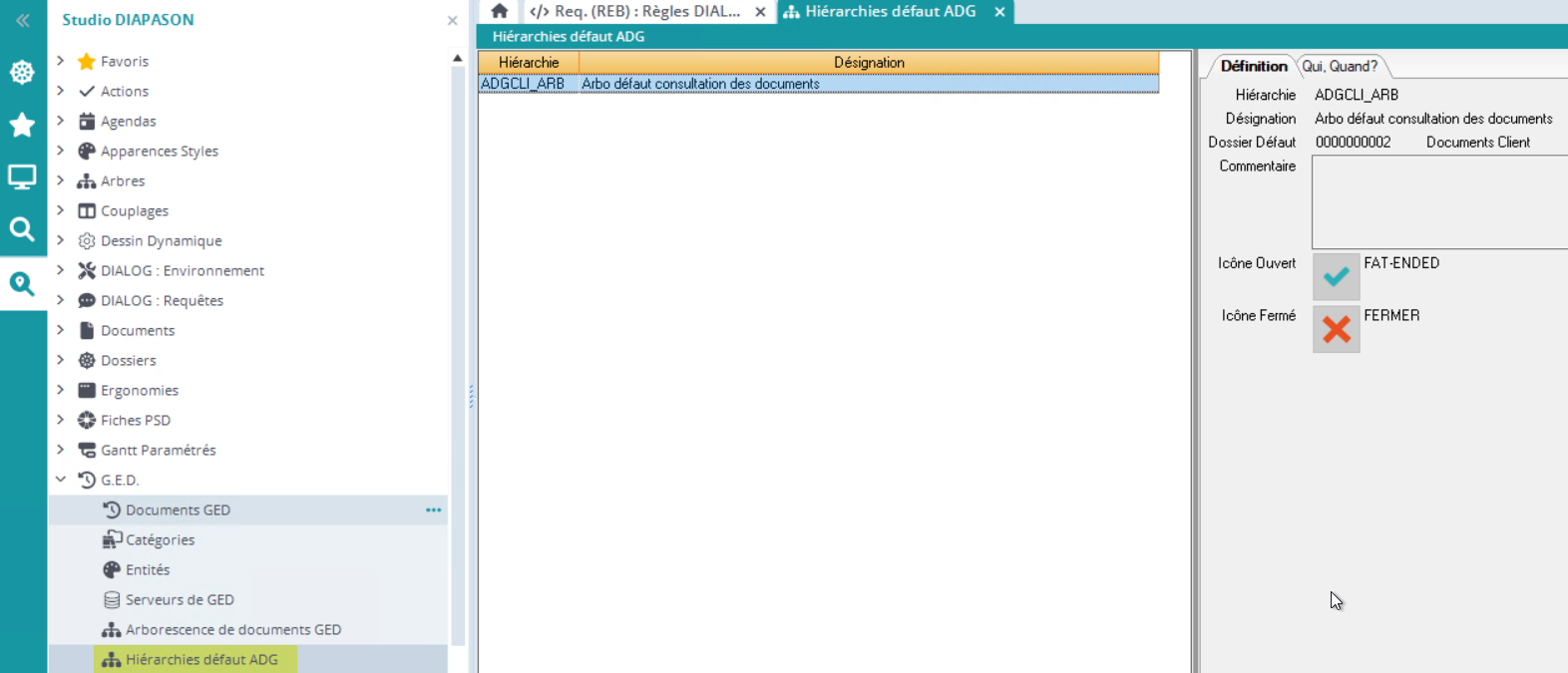Open the three-dots menu beside Documents GED
1568x673 pixels.
coord(433,509)
